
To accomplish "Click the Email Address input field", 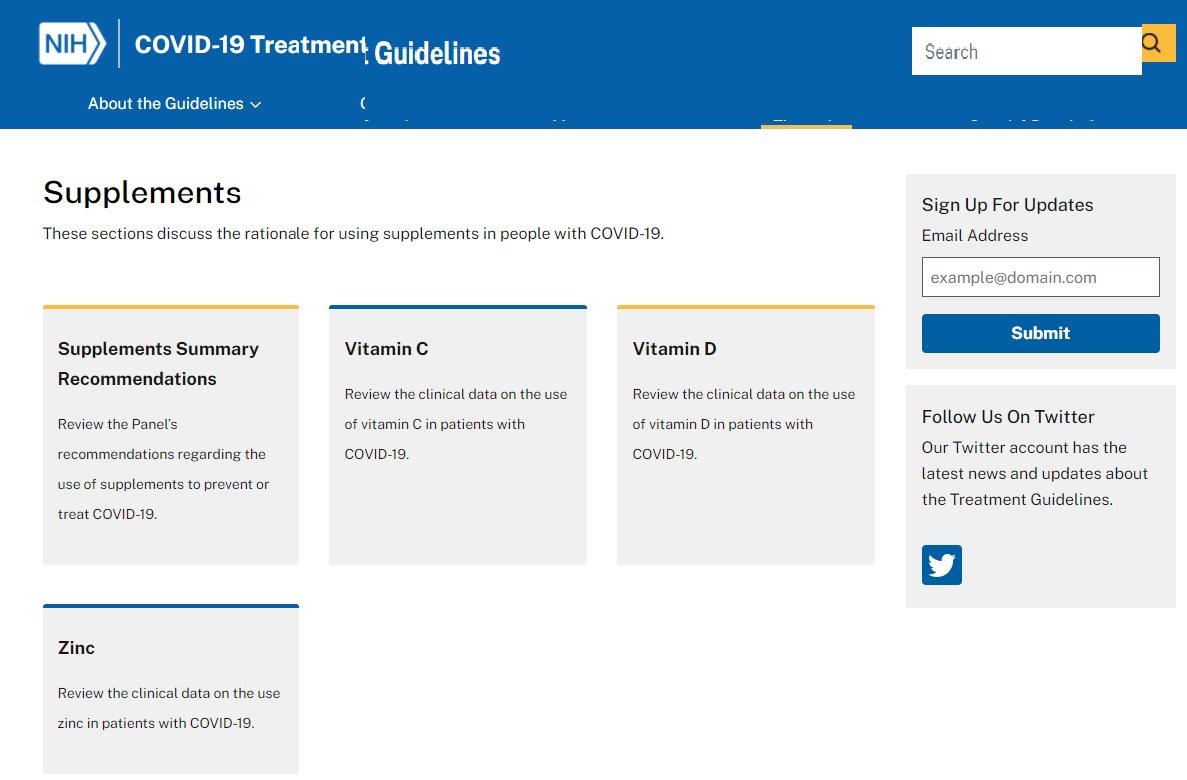I will [1040, 277].
